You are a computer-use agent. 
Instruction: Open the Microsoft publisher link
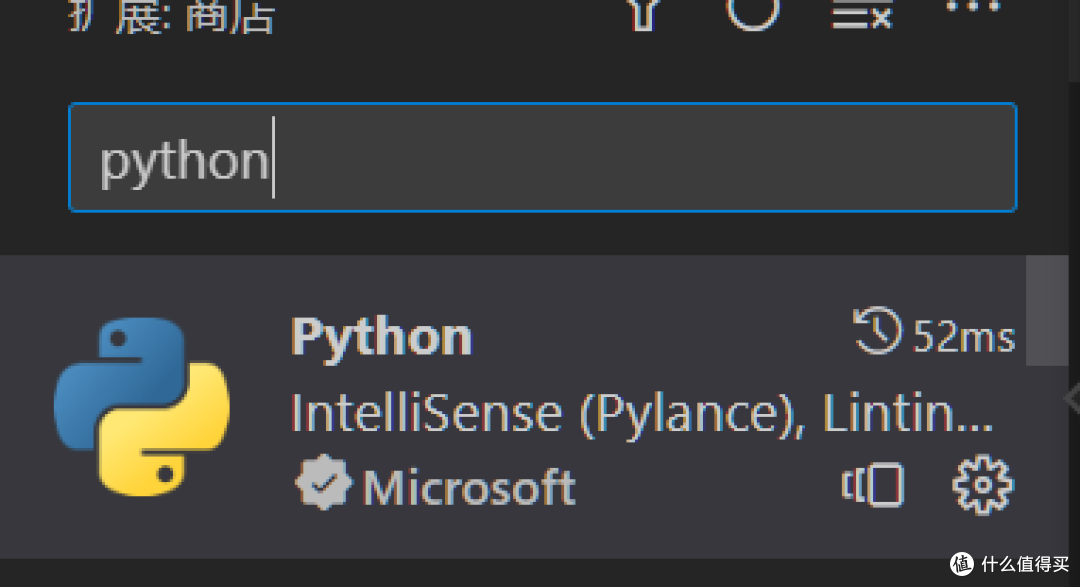(468, 487)
